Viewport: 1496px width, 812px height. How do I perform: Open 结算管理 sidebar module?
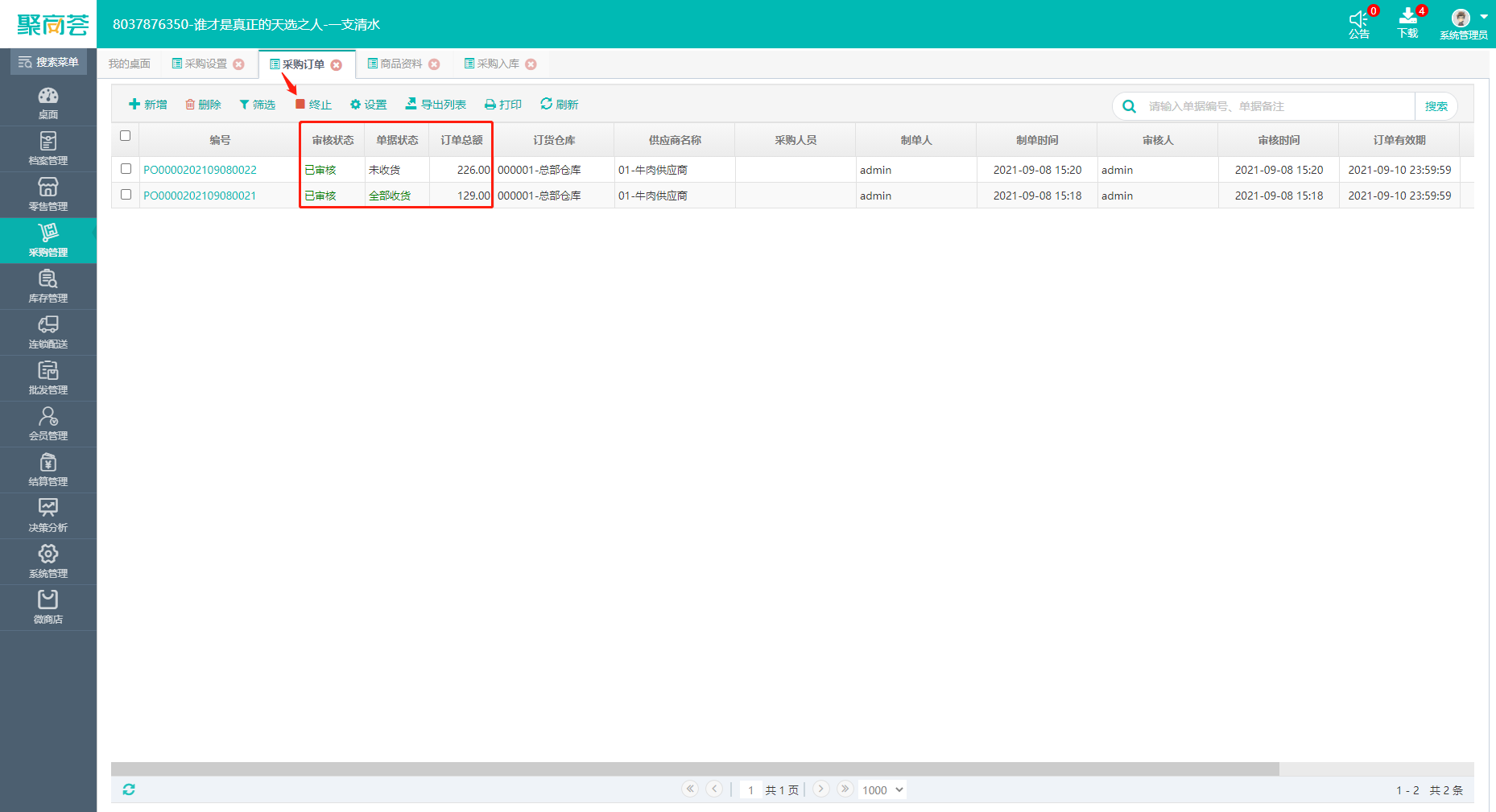[x=48, y=470]
